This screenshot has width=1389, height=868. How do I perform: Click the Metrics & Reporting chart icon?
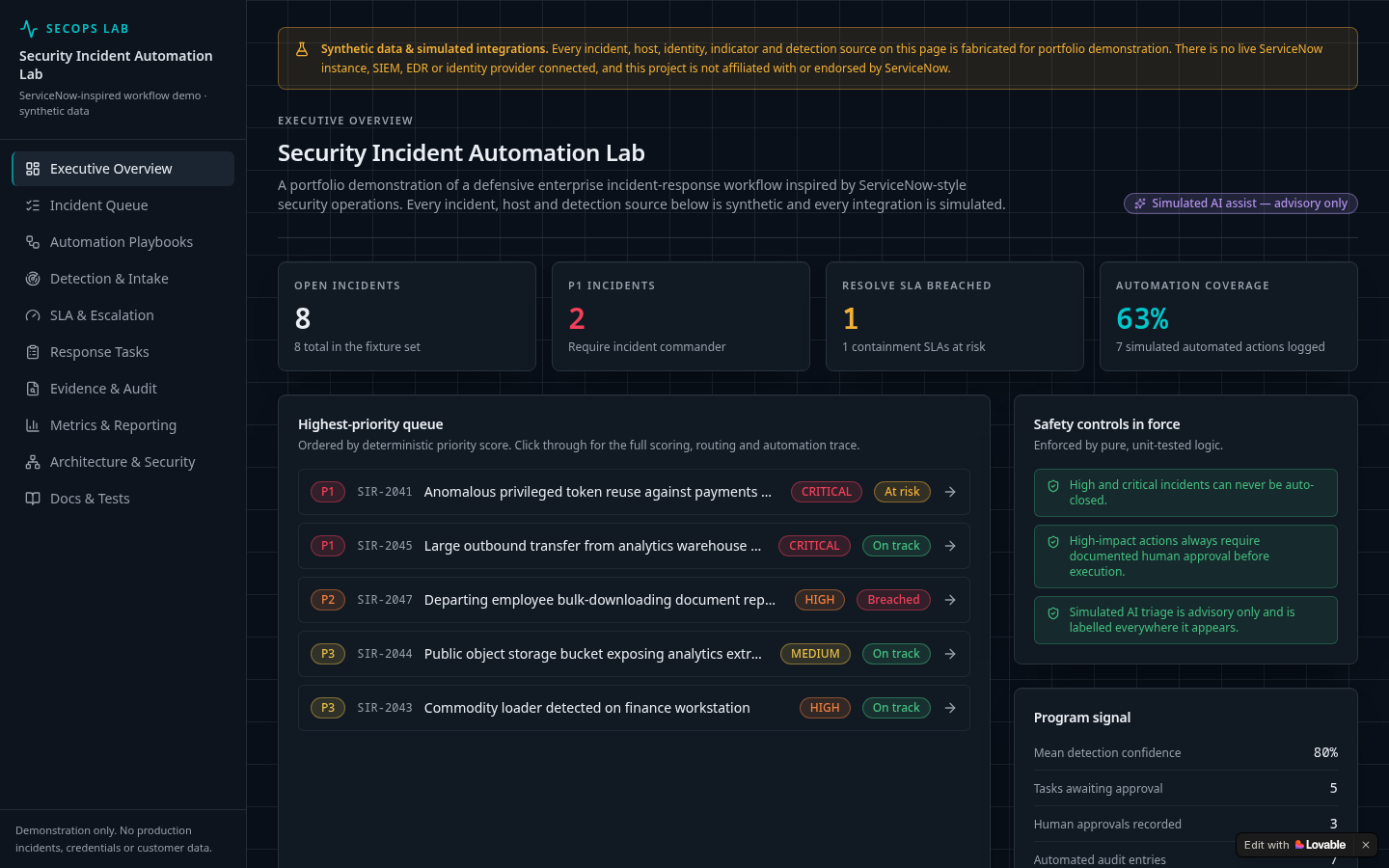pos(33,425)
